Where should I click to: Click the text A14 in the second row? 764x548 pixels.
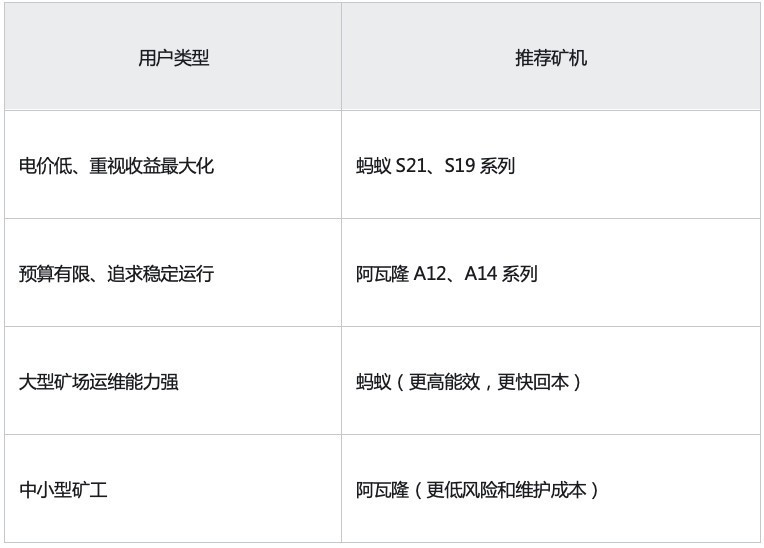480,274
